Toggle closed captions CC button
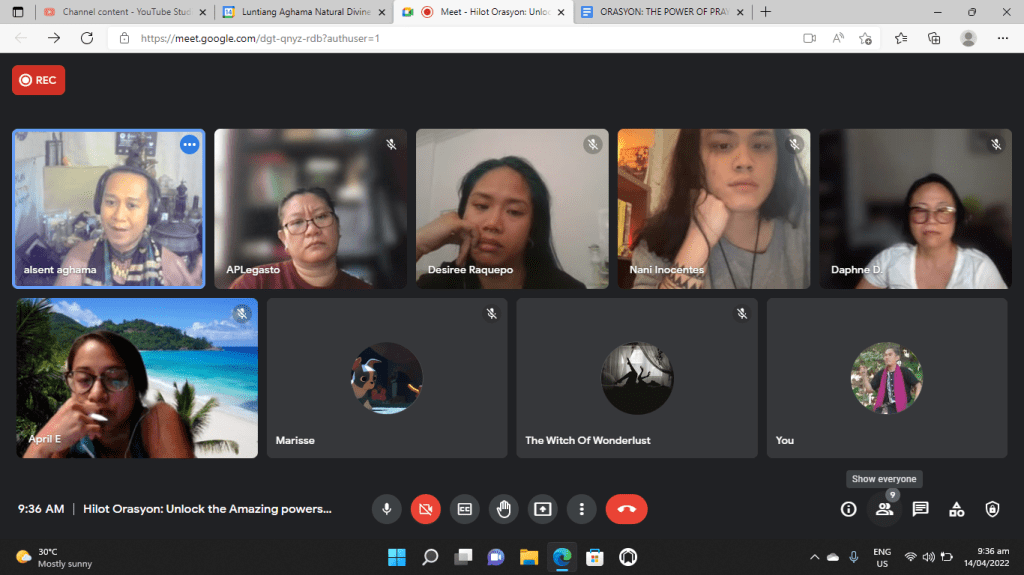The width and height of the screenshot is (1024, 575). pos(464,509)
